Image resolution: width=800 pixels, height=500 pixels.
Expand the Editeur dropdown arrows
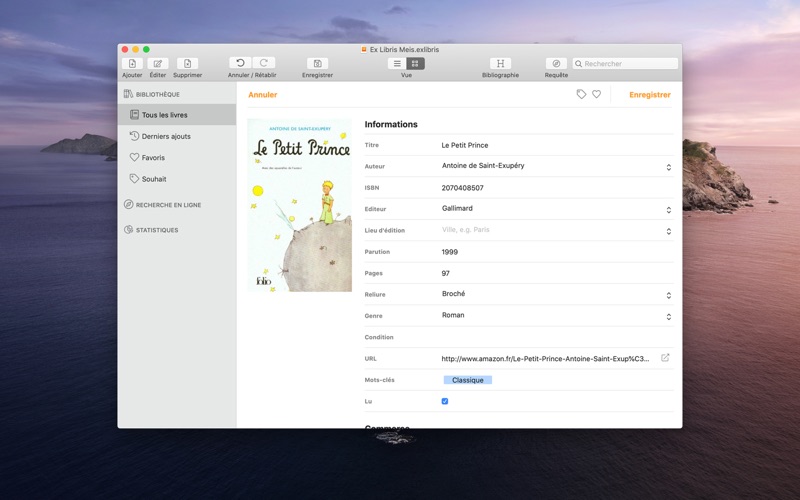[x=668, y=210]
